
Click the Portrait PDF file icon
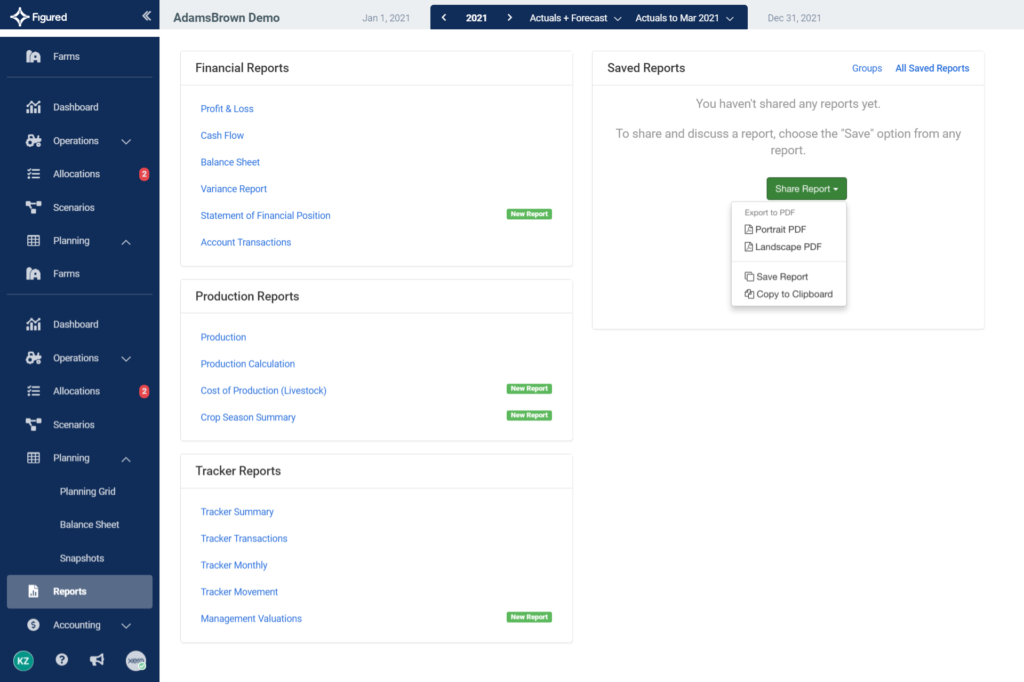[x=748, y=229]
